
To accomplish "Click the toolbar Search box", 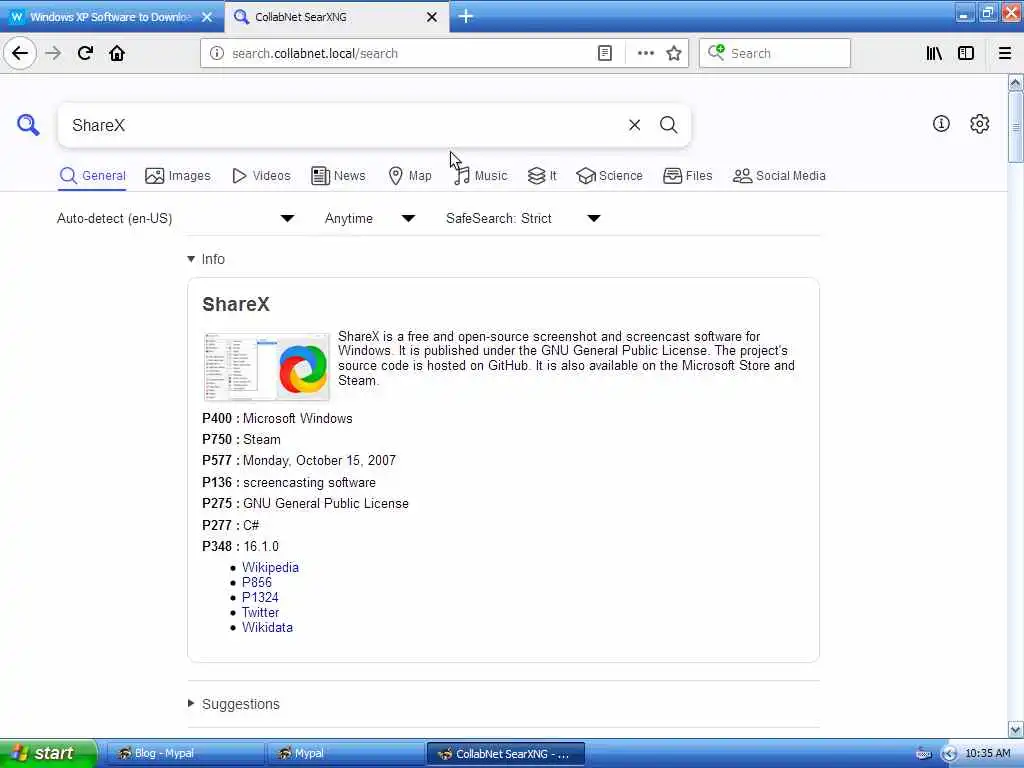I will [775, 54].
